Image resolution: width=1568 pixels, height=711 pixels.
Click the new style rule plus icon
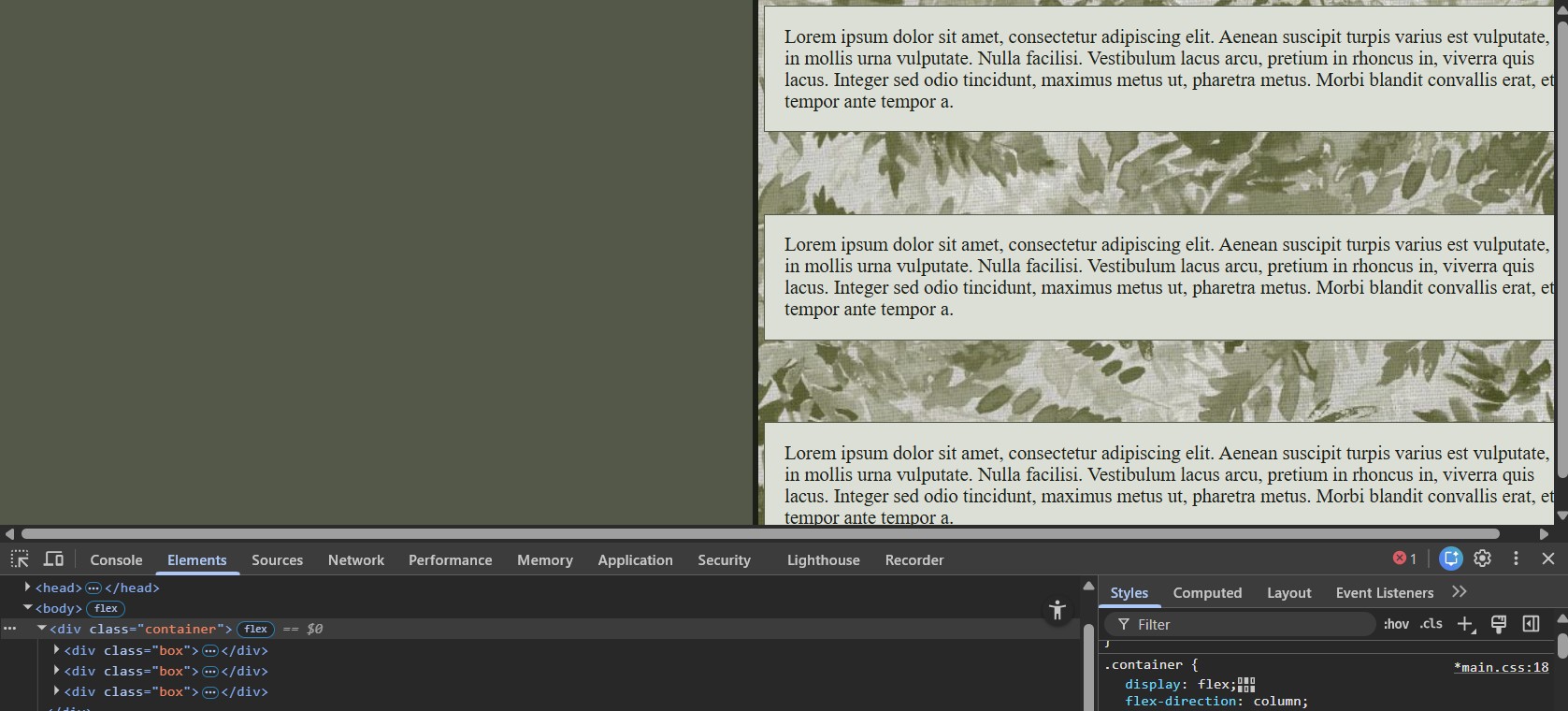1466,624
